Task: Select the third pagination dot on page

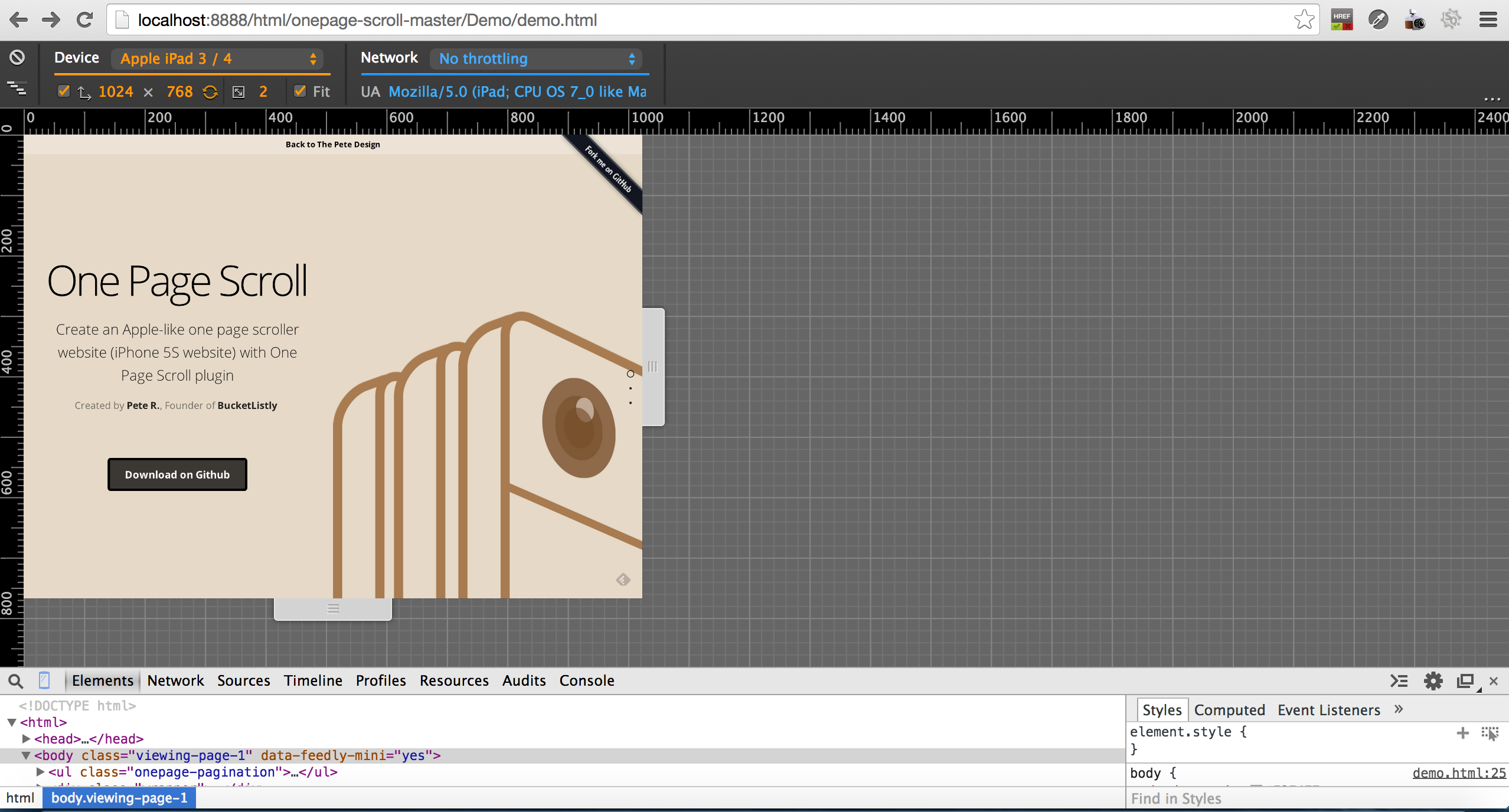Action: [630, 403]
